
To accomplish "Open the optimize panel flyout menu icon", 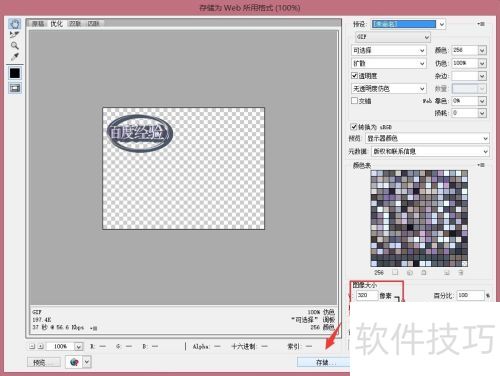I will click(x=481, y=24).
